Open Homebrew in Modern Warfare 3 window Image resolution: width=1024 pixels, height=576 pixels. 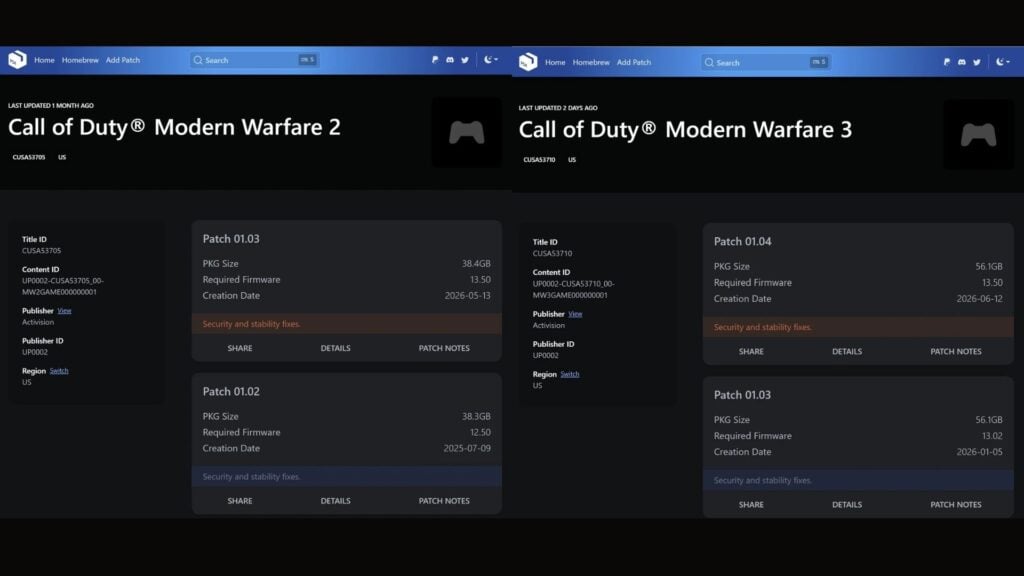591,63
